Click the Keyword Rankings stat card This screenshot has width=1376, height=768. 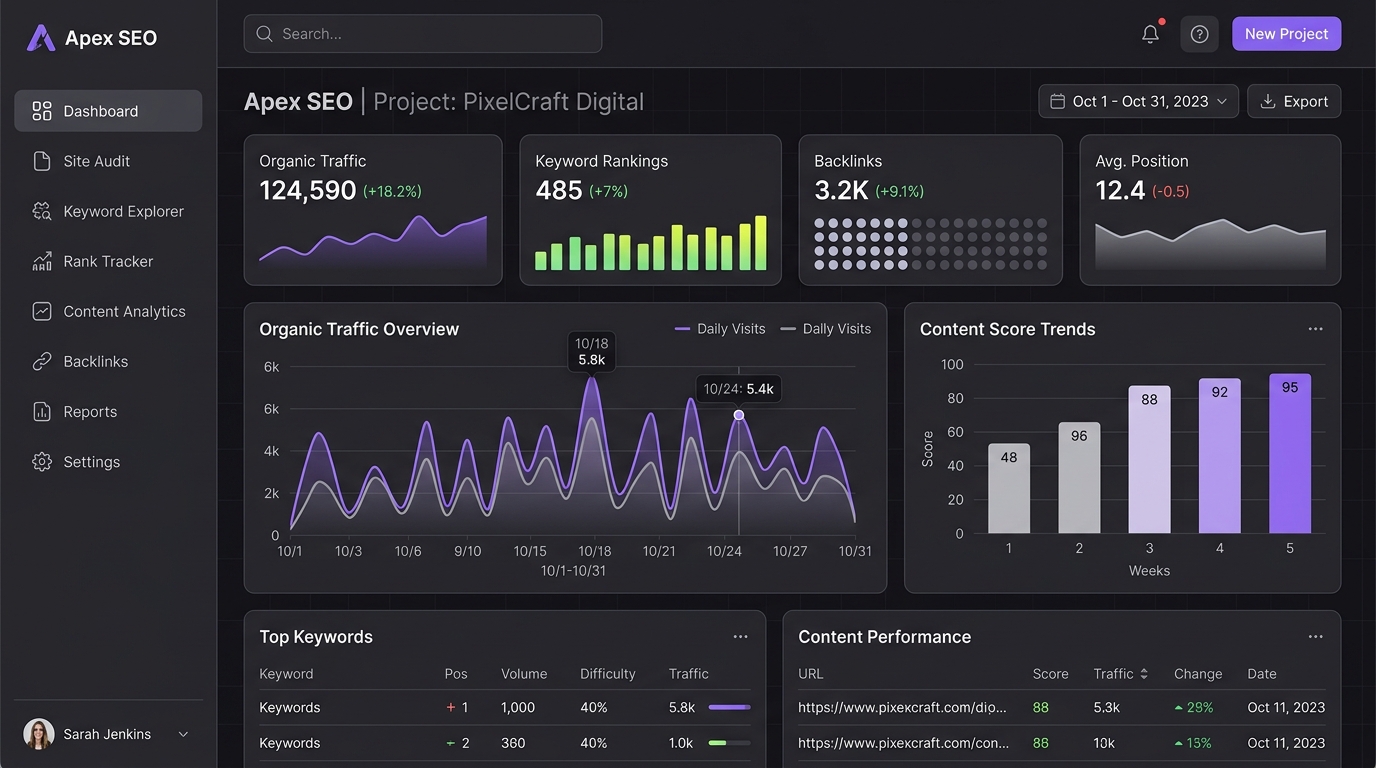pos(650,210)
